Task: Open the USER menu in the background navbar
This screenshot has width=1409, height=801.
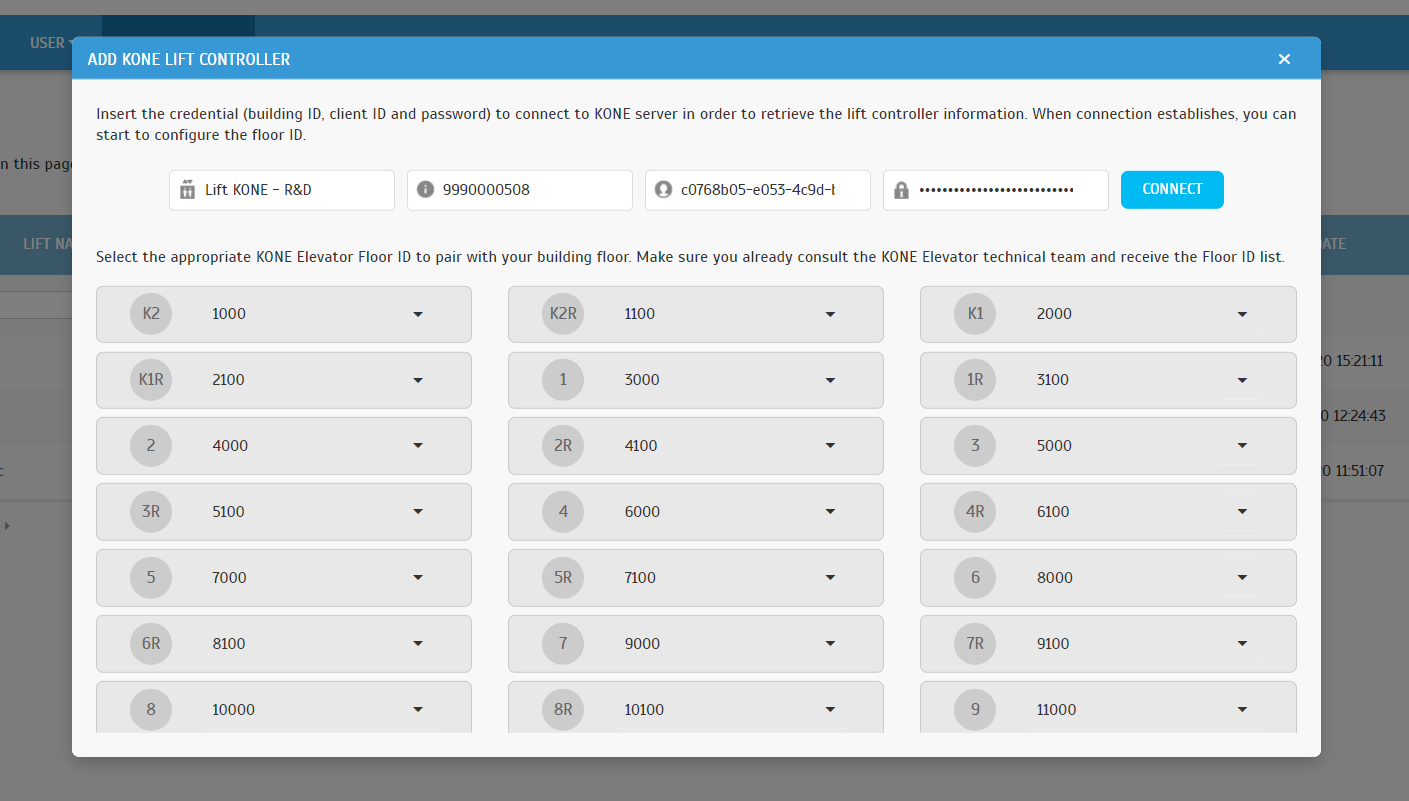Action: (x=51, y=43)
